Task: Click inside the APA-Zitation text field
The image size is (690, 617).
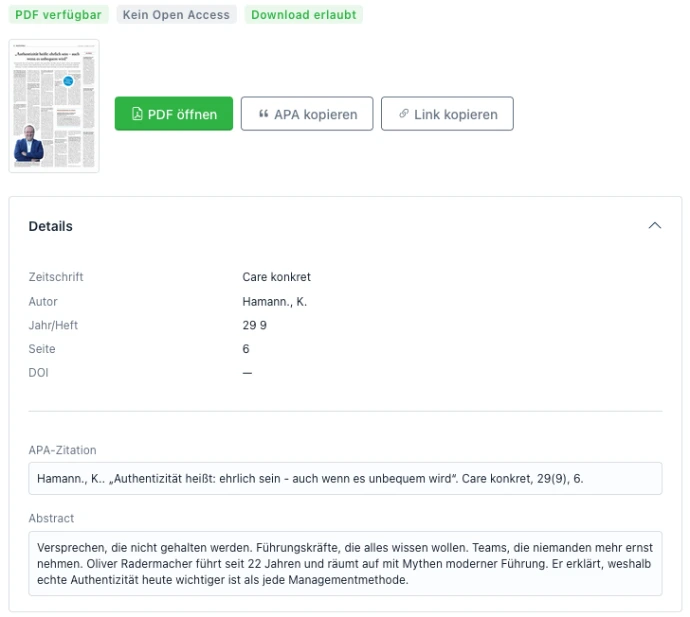Action: [x=345, y=478]
